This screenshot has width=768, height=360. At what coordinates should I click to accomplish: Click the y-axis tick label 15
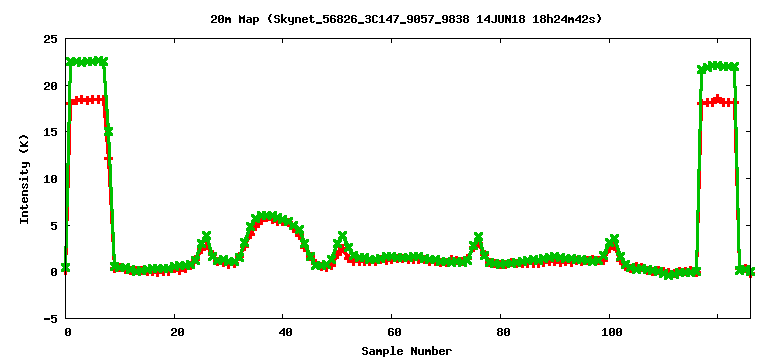tap(50, 132)
